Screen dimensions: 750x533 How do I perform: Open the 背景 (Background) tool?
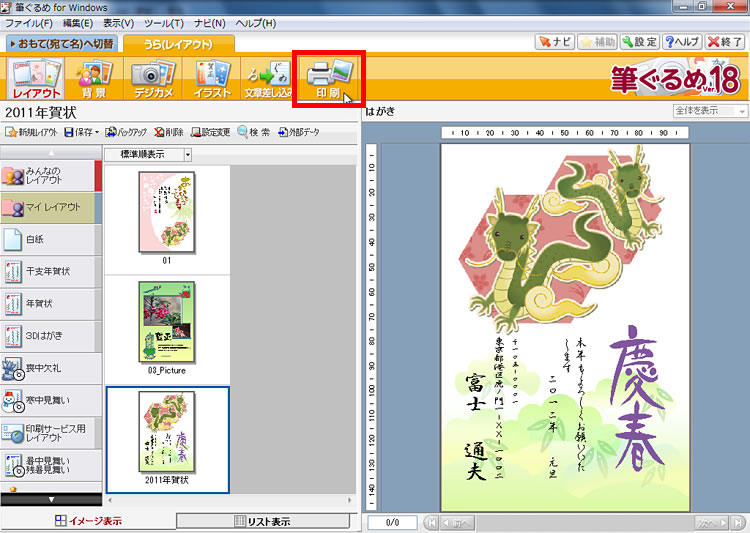[94, 78]
